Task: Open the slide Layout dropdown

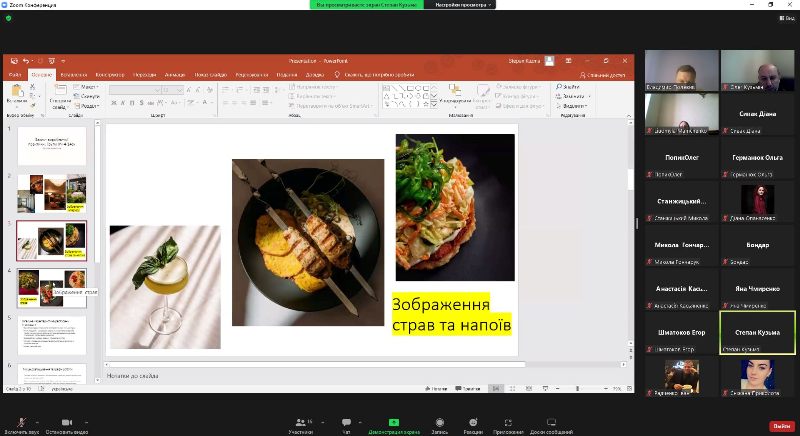Action: [86, 87]
